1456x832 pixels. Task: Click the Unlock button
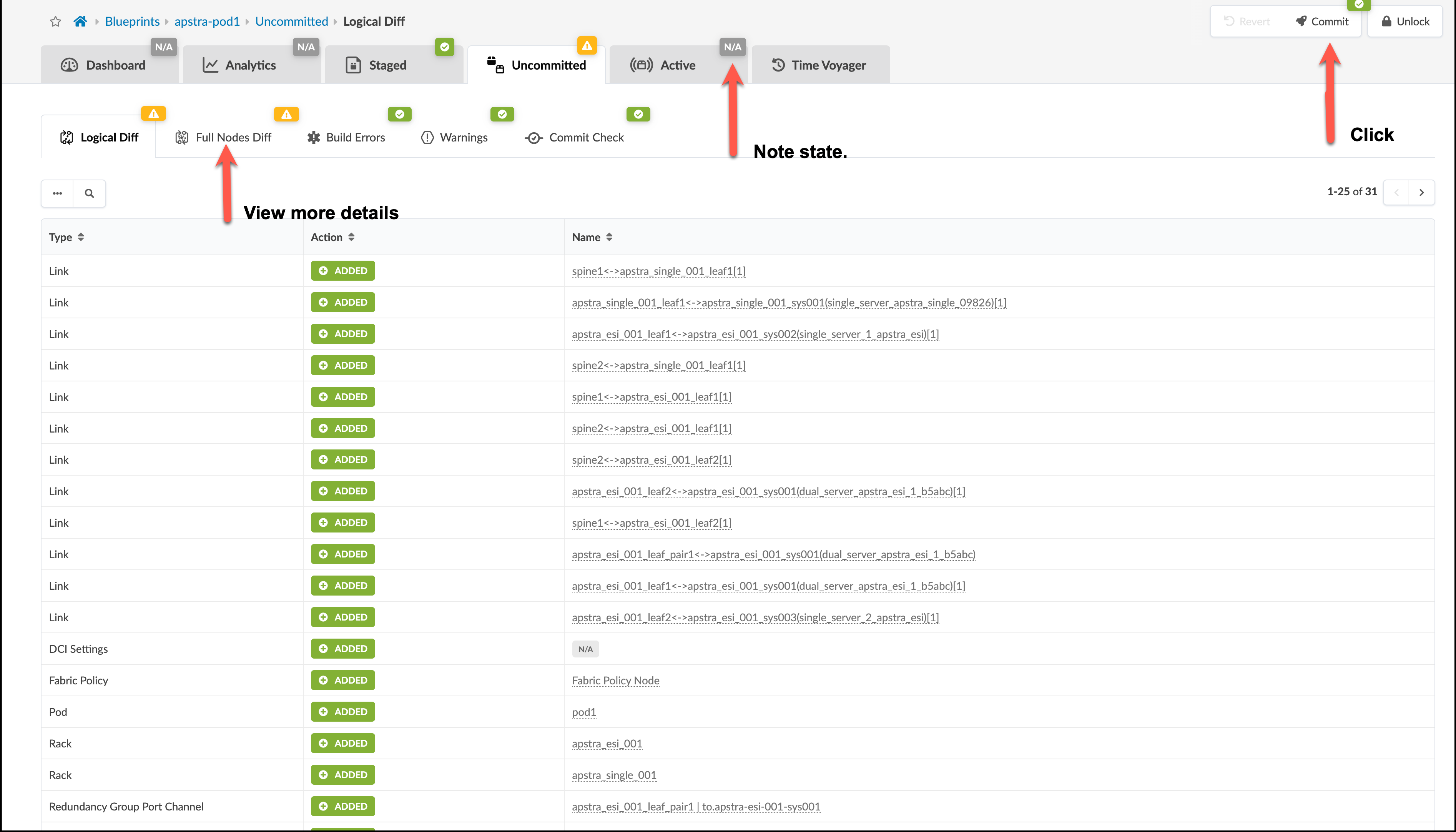click(1405, 22)
